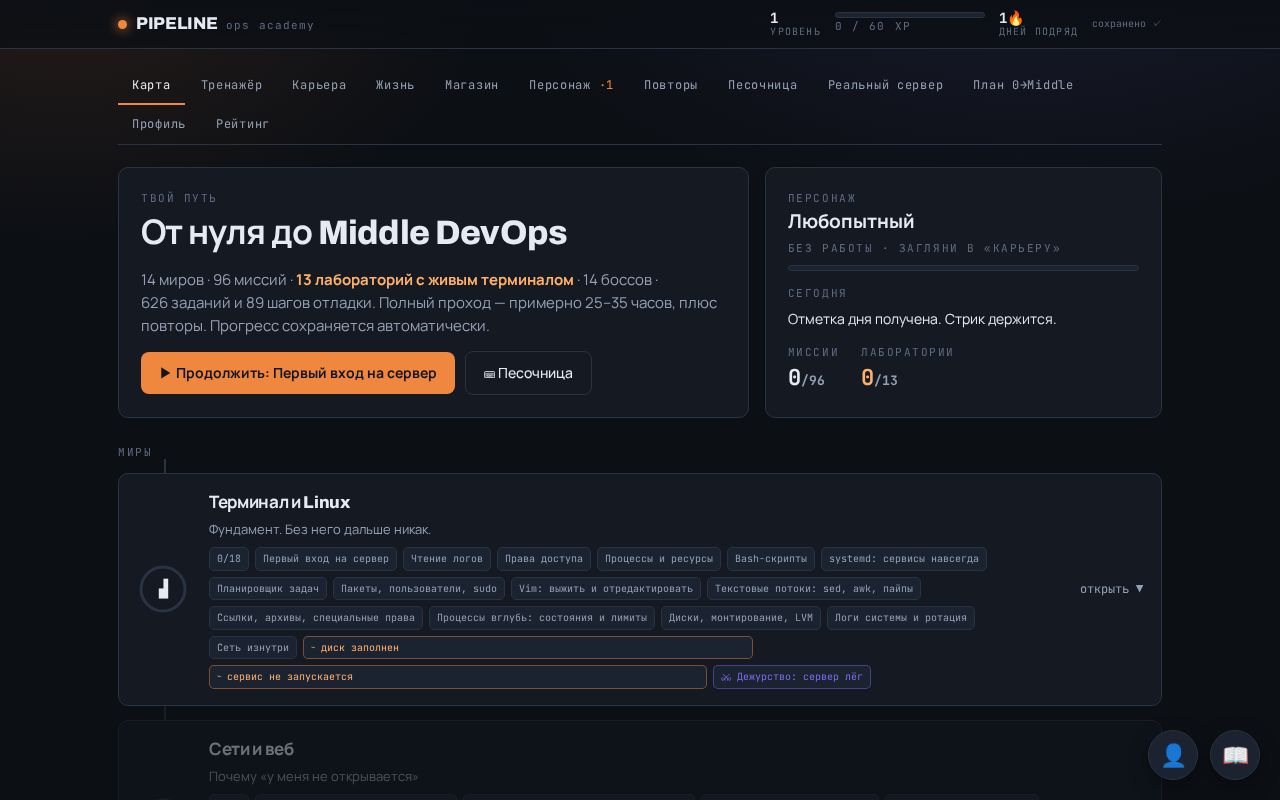
Task: Select the Карта tab
Action: tap(151, 85)
